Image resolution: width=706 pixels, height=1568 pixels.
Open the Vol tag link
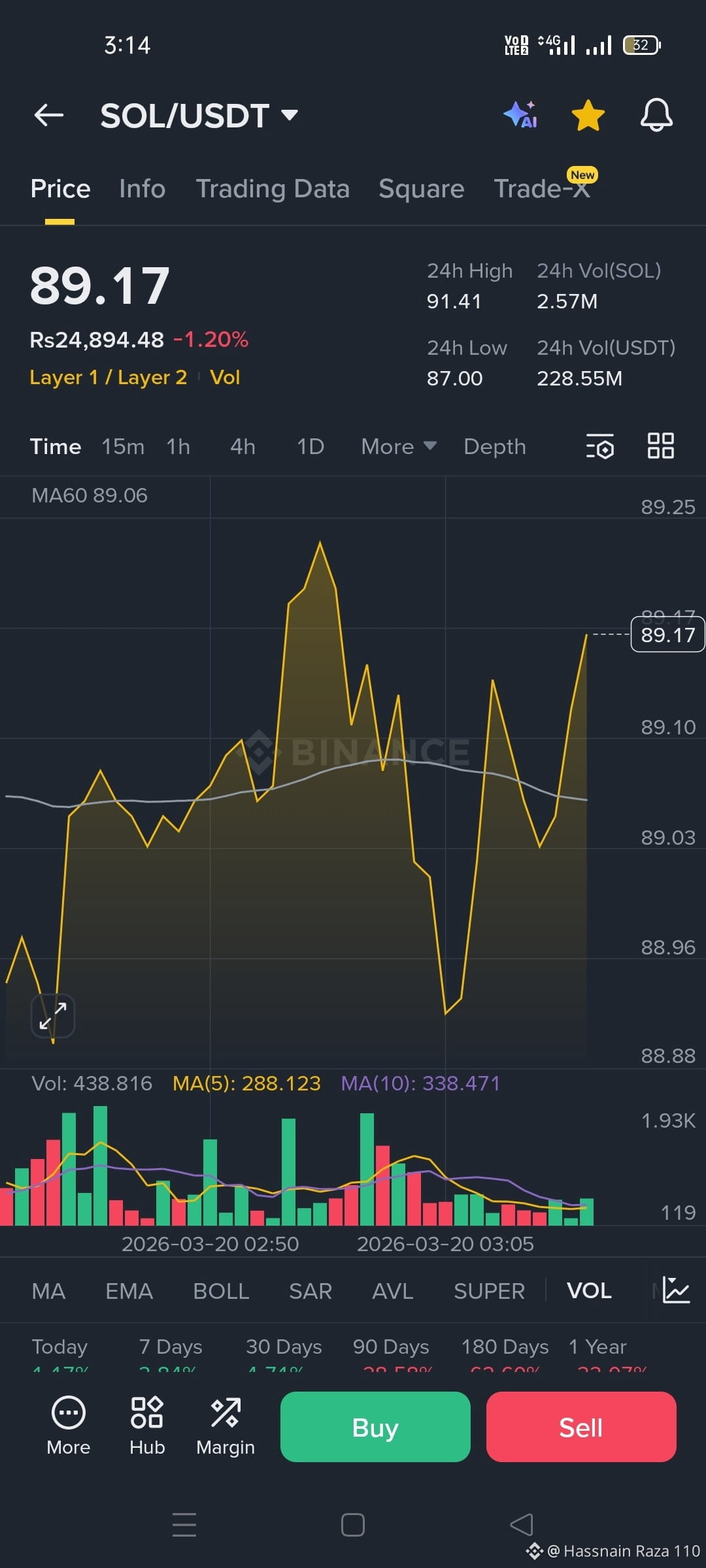tap(225, 378)
